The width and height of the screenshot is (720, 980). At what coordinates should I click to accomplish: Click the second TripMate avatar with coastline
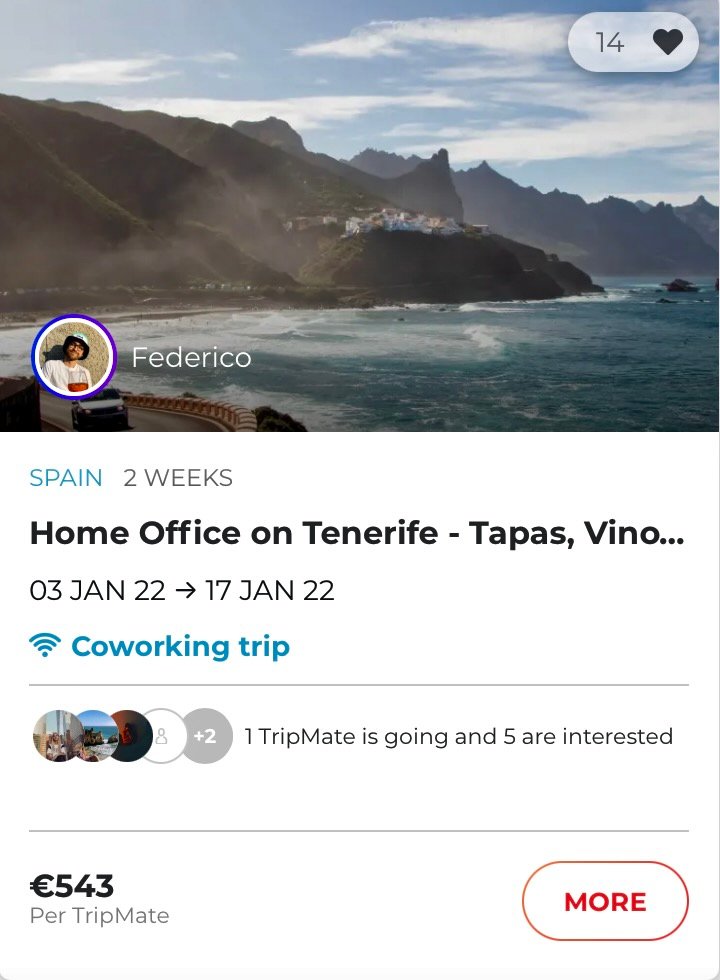click(93, 736)
